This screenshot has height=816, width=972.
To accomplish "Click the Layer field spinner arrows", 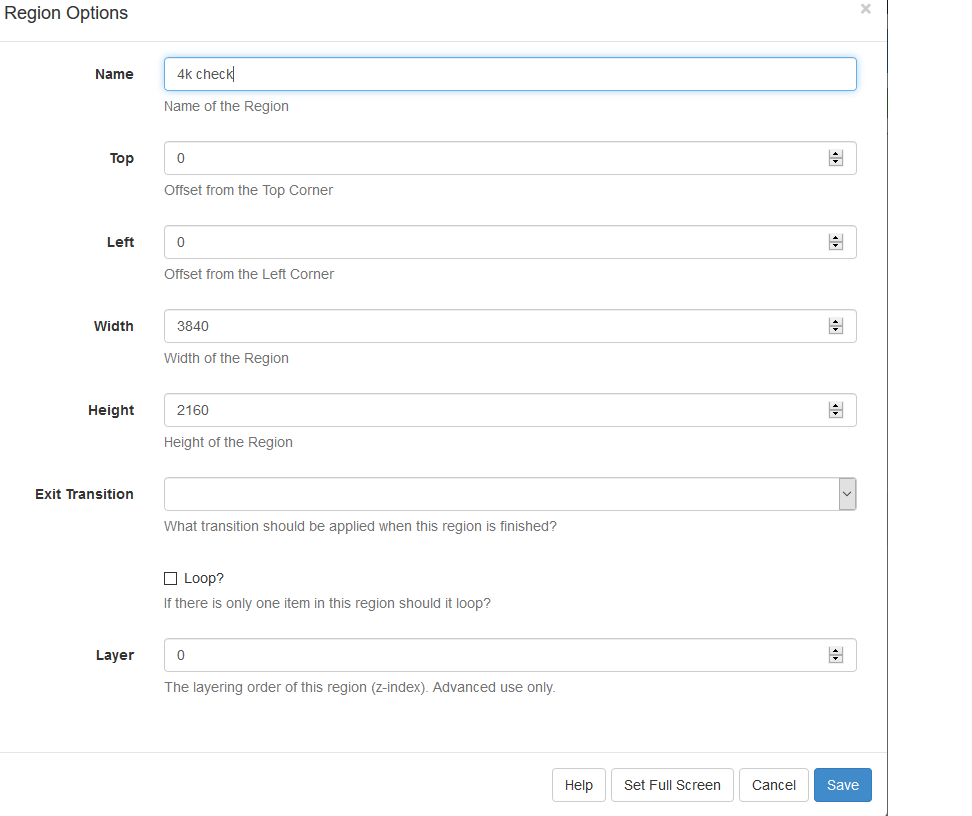I will [x=836, y=655].
